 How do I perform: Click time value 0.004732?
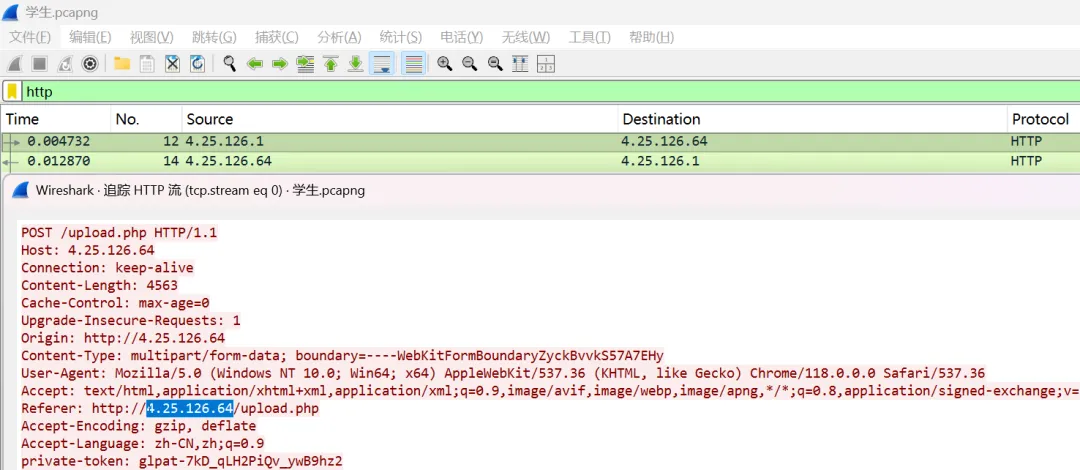click(59, 142)
